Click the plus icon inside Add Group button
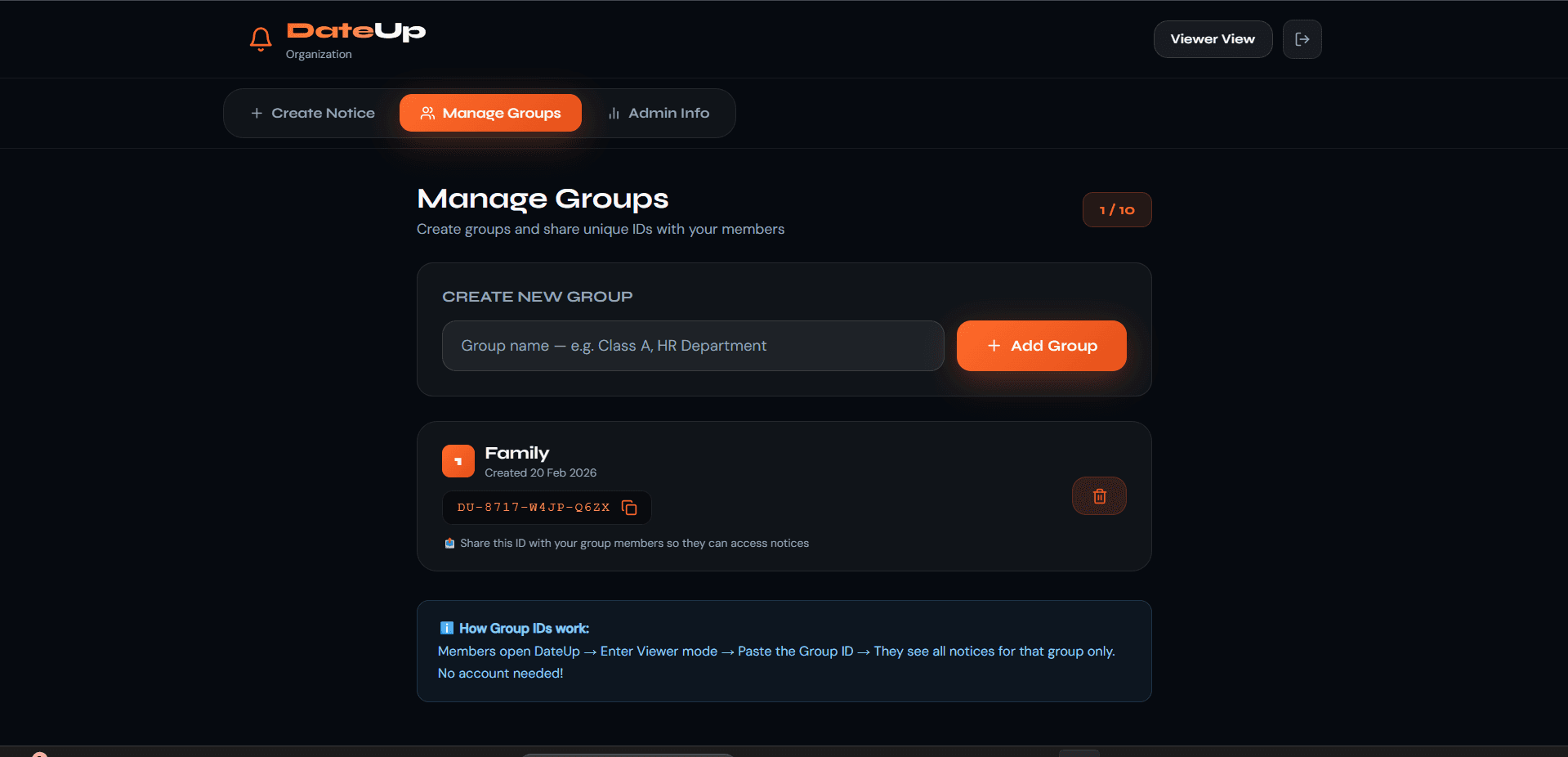The height and width of the screenshot is (757, 1568). click(993, 346)
